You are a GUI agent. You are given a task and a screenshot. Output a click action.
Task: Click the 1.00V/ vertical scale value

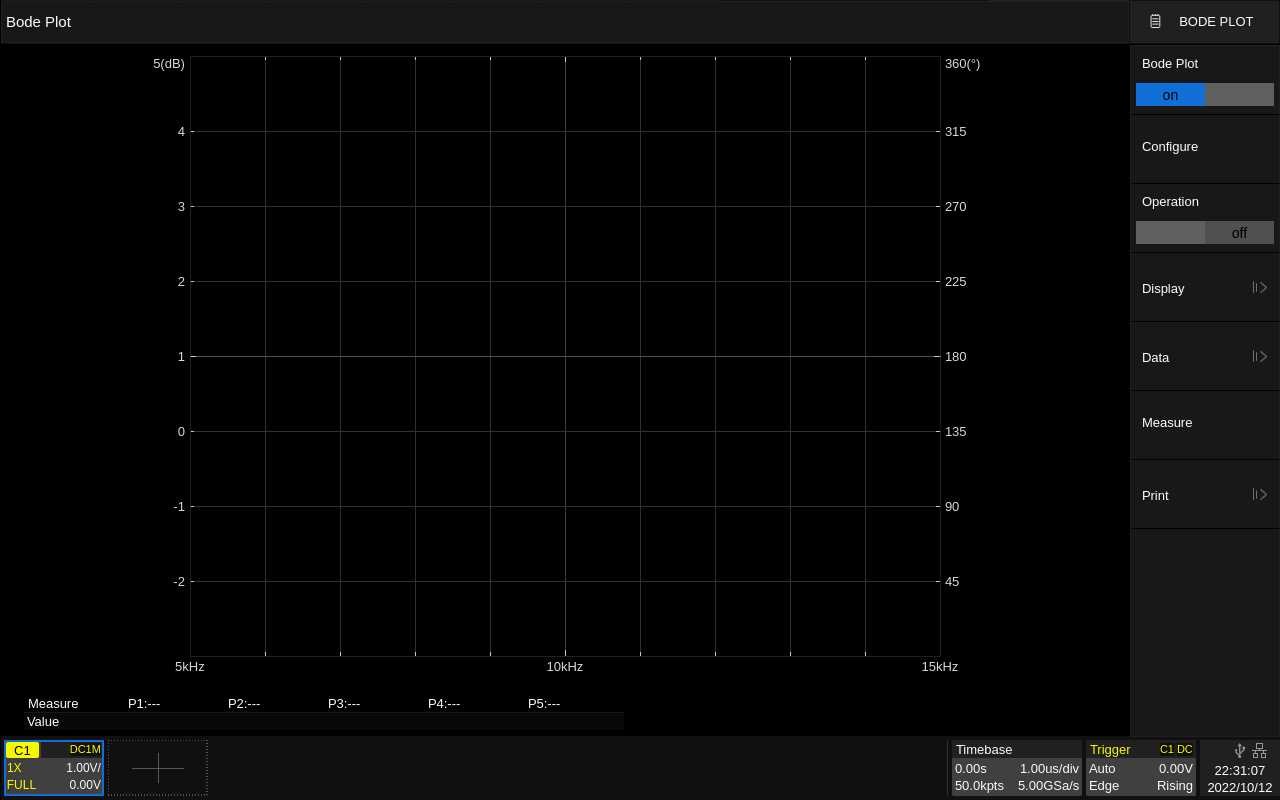tap(83, 768)
